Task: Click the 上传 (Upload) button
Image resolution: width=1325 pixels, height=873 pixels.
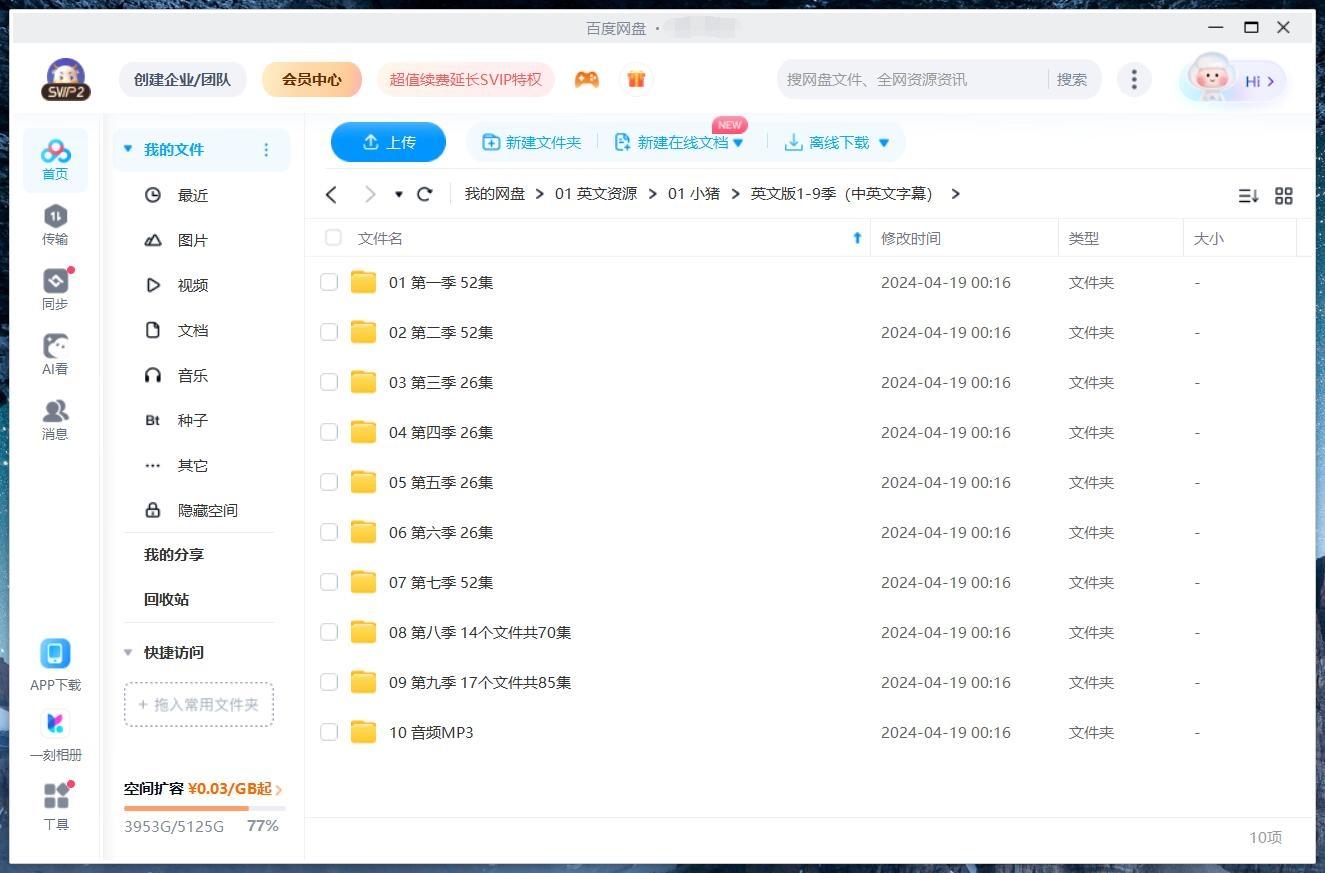Action: [388, 142]
